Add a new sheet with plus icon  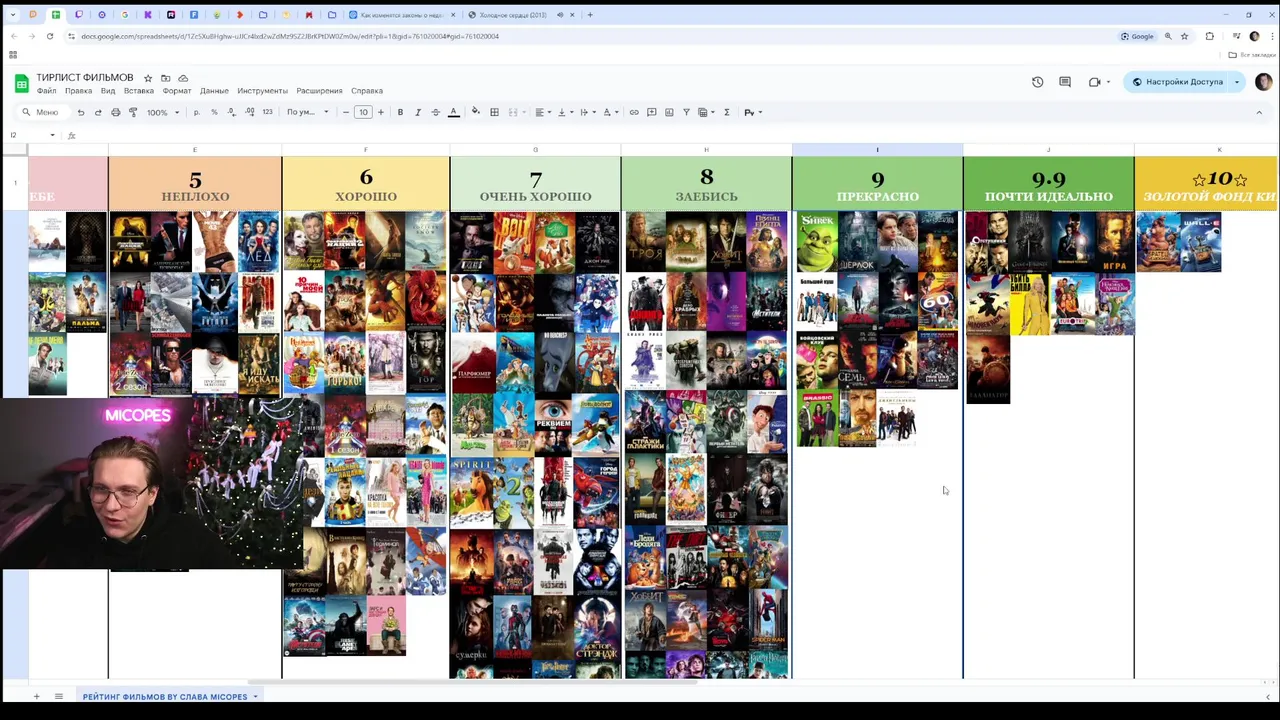click(x=36, y=696)
